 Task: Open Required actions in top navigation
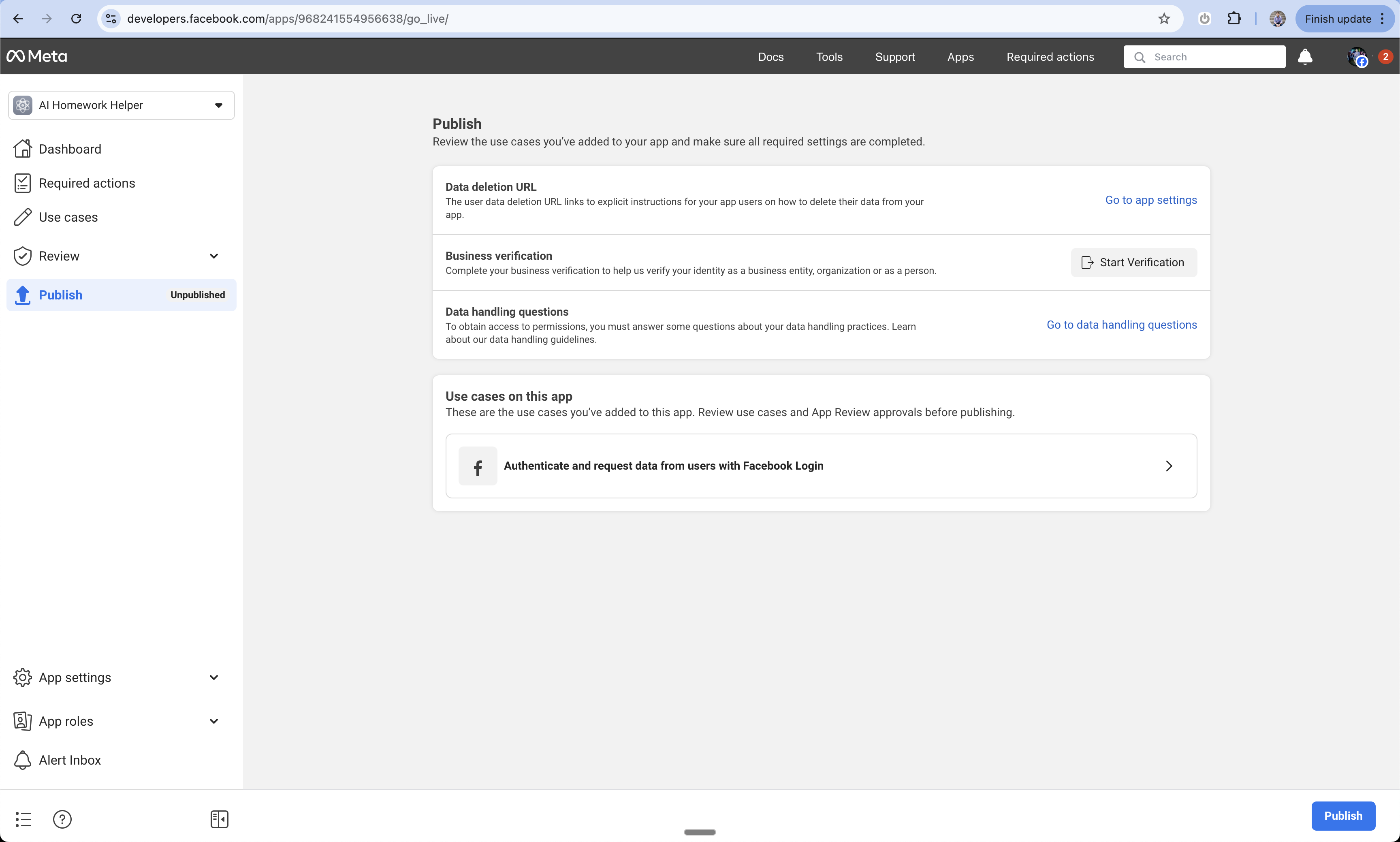coord(1050,57)
